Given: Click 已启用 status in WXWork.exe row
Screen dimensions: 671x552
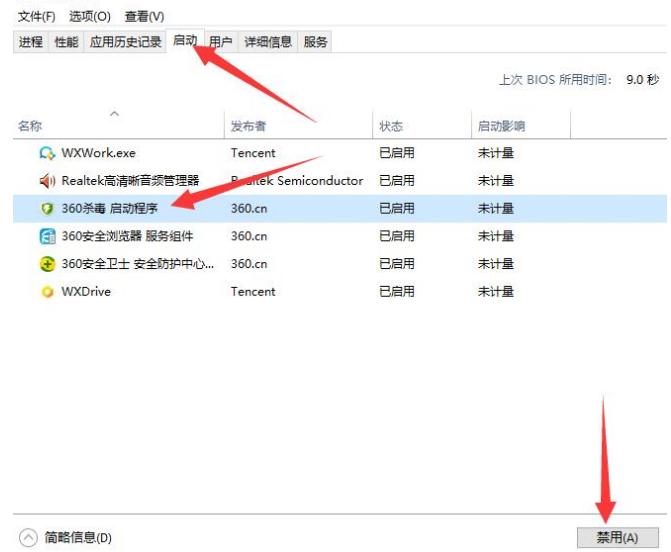Looking at the screenshot, I should [397, 153].
